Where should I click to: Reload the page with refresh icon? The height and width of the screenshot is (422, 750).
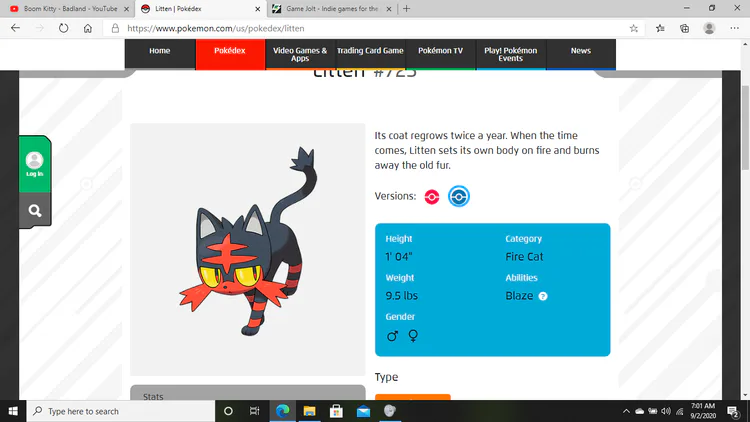click(x=64, y=28)
